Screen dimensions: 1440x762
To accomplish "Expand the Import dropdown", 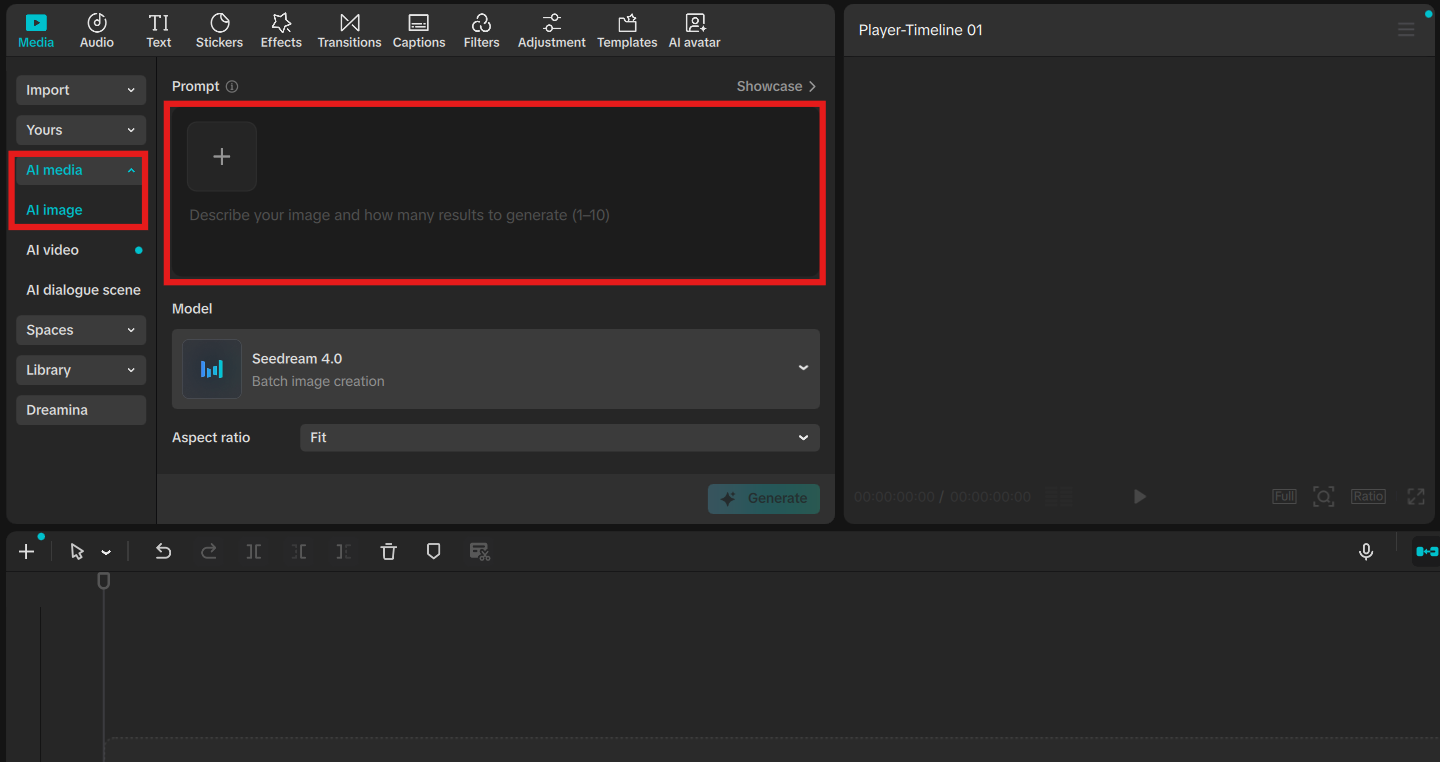I will pyautogui.click(x=81, y=90).
